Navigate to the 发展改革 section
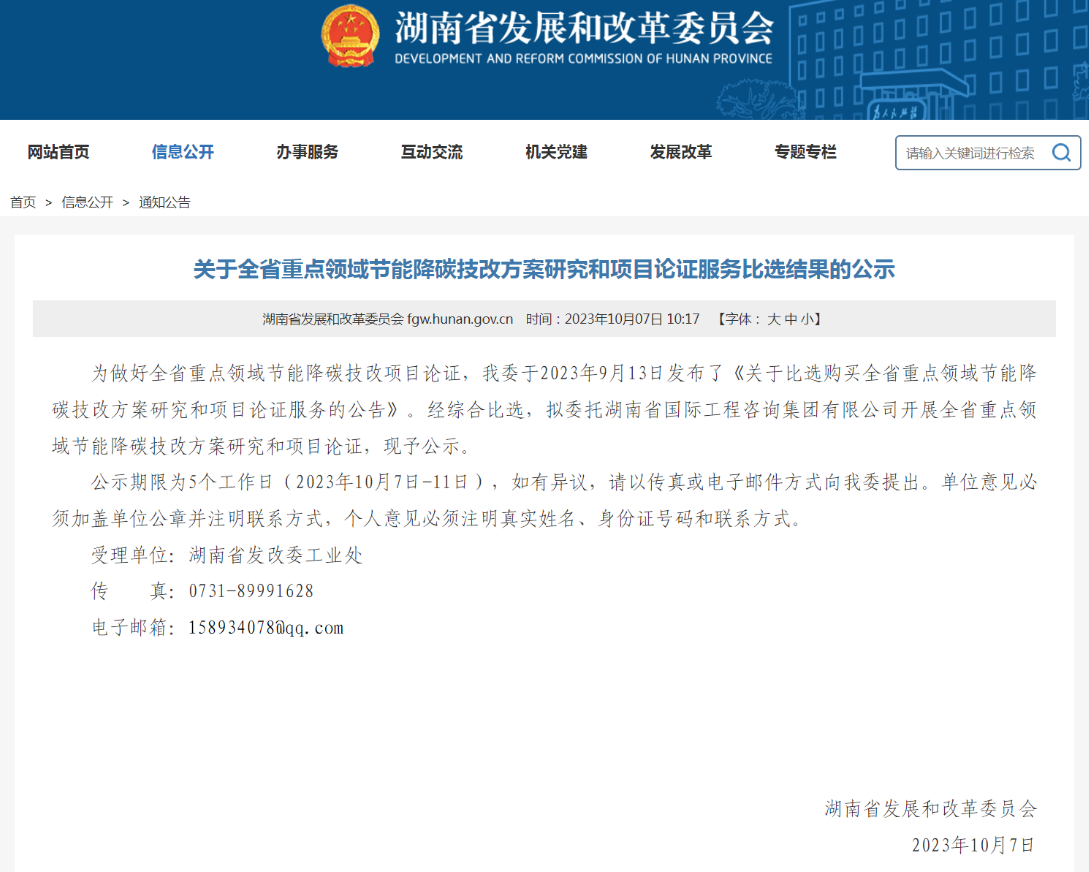 (681, 152)
